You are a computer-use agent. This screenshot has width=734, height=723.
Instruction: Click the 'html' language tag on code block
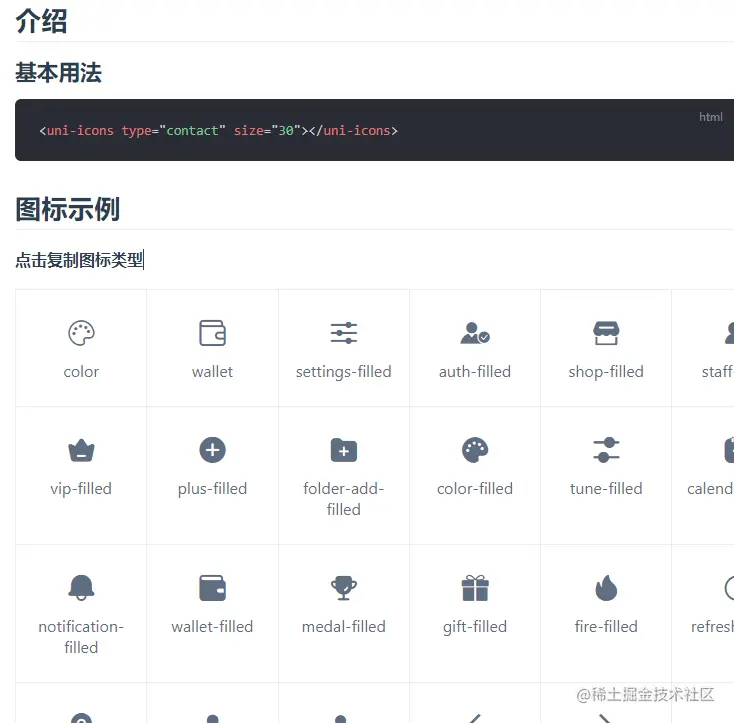tap(711, 117)
